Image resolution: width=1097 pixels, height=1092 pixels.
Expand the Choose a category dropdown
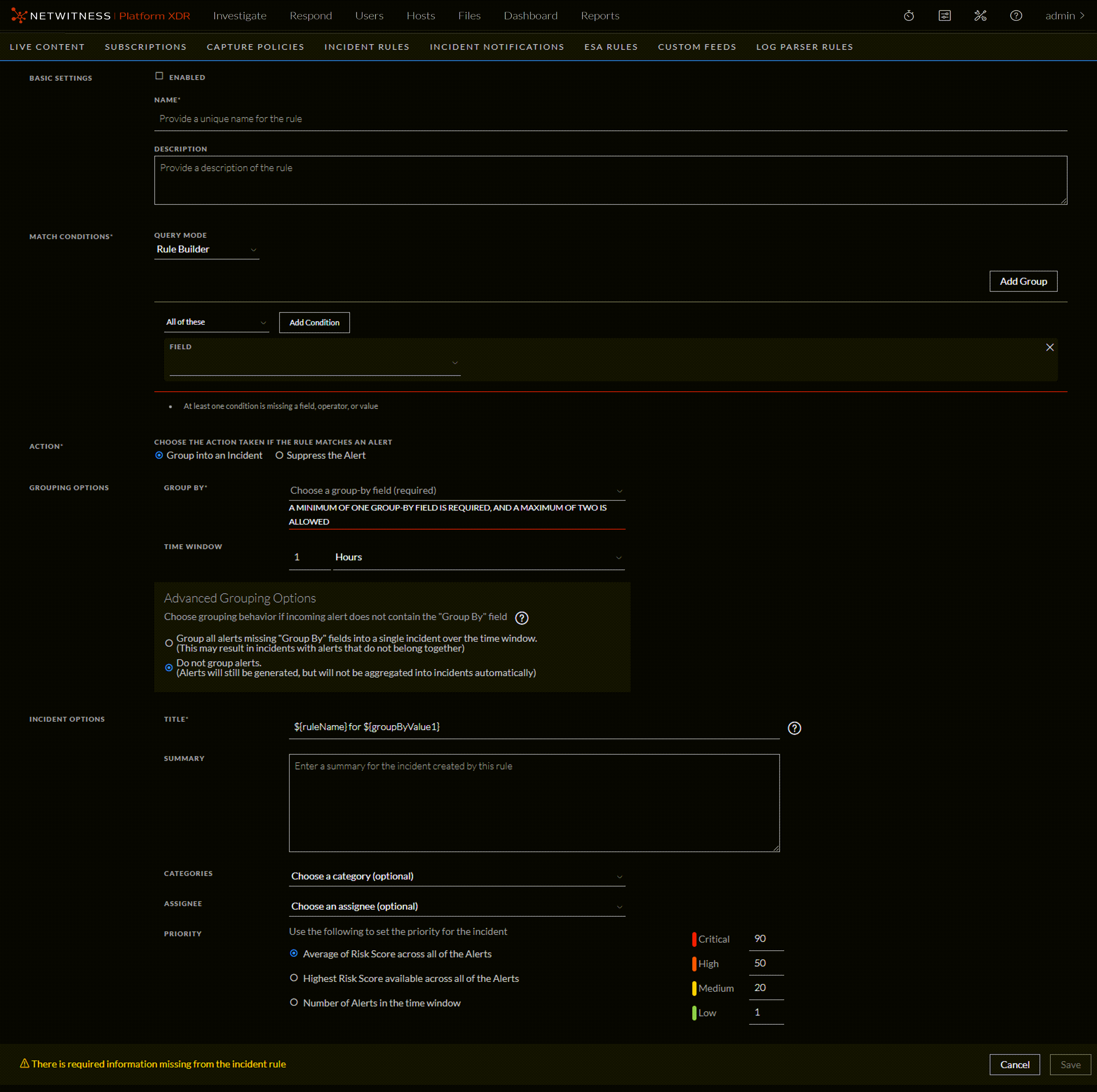(x=457, y=876)
